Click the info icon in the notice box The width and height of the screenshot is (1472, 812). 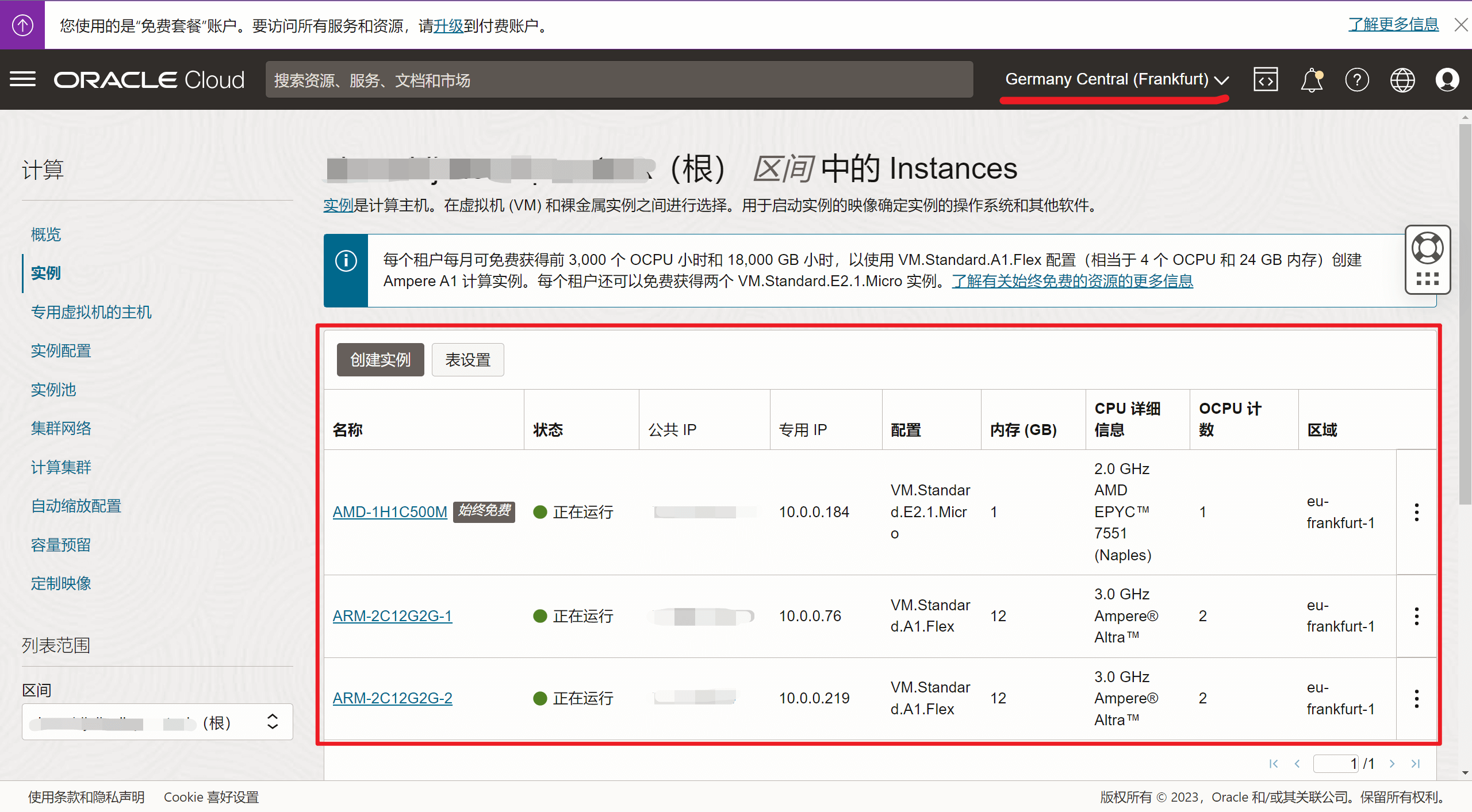tap(346, 261)
